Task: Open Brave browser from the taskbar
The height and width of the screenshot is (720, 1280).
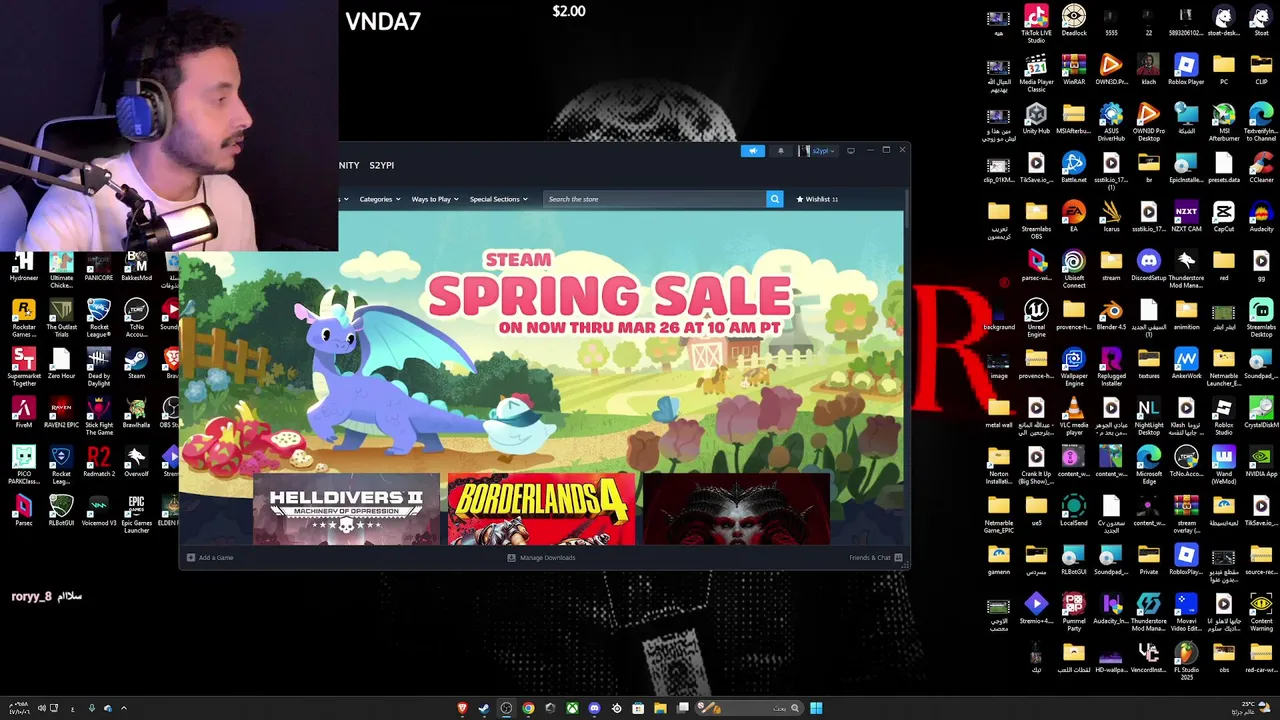Action: pos(462,708)
